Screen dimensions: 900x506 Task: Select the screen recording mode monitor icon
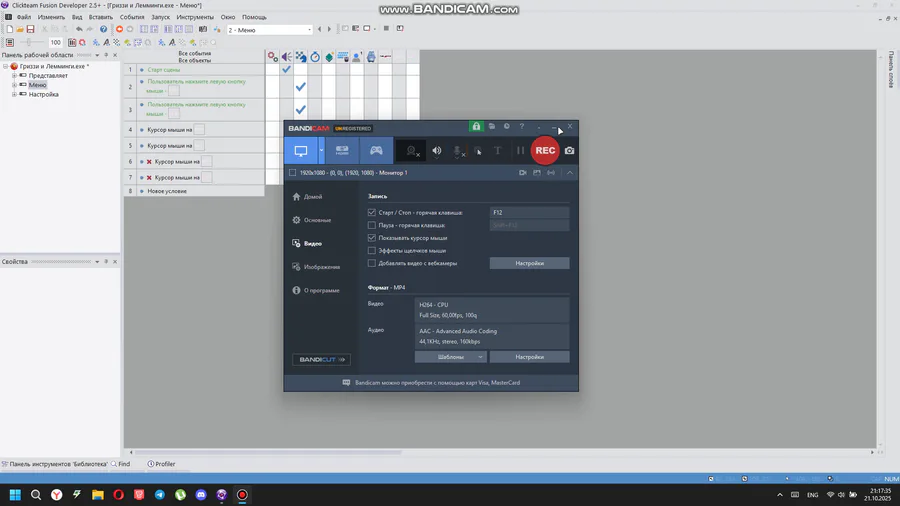pos(301,151)
